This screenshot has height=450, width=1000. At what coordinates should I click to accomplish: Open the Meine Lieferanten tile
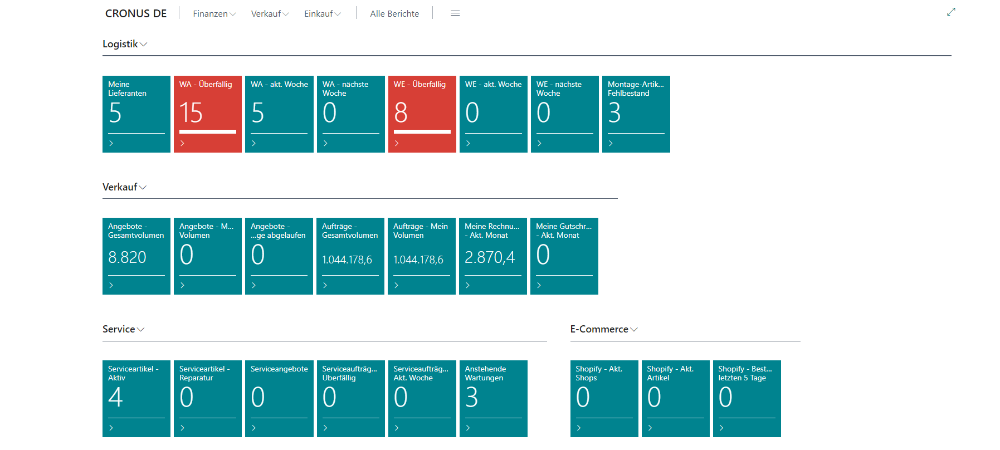(136, 114)
